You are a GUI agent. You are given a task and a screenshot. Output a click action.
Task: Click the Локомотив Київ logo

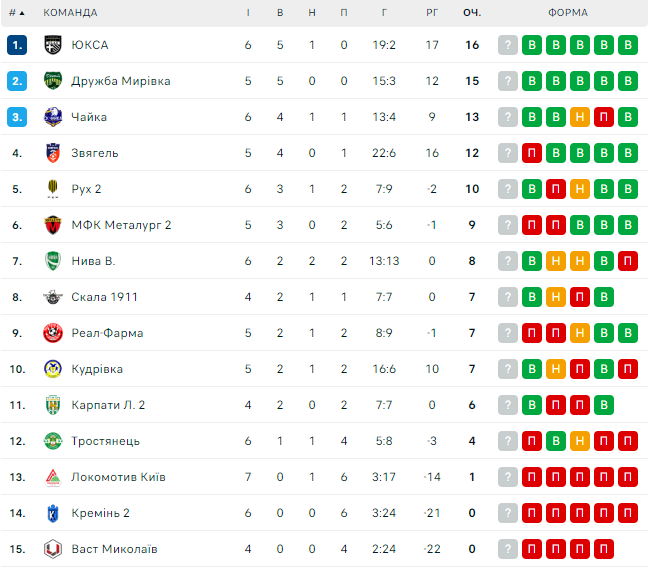click(x=53, y=477)
